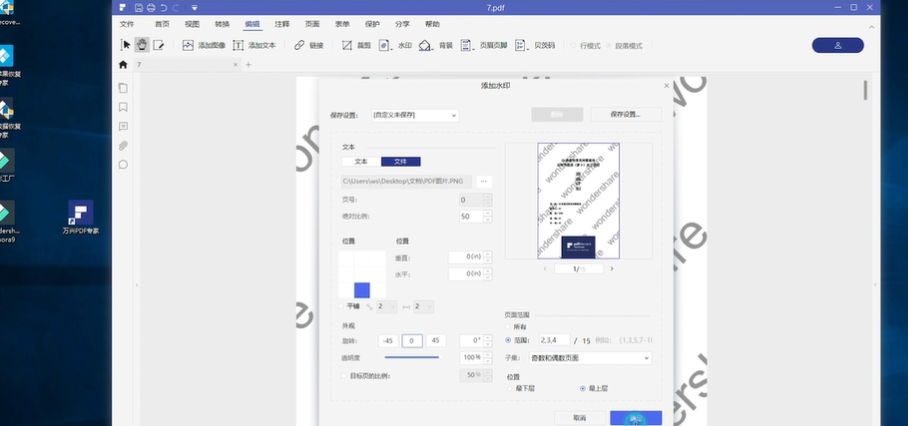Go to next preview page arrow
908x426 pixels.
tap(612, 269)
